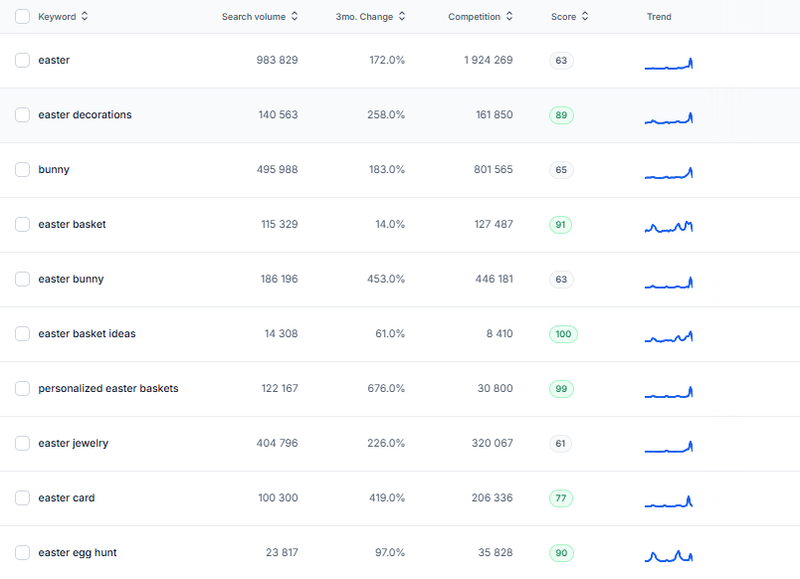Viewport: 800px width, 579px height.
Task: Sort by Keyword using its sort arrows
Action: click(x=85, y=16)
